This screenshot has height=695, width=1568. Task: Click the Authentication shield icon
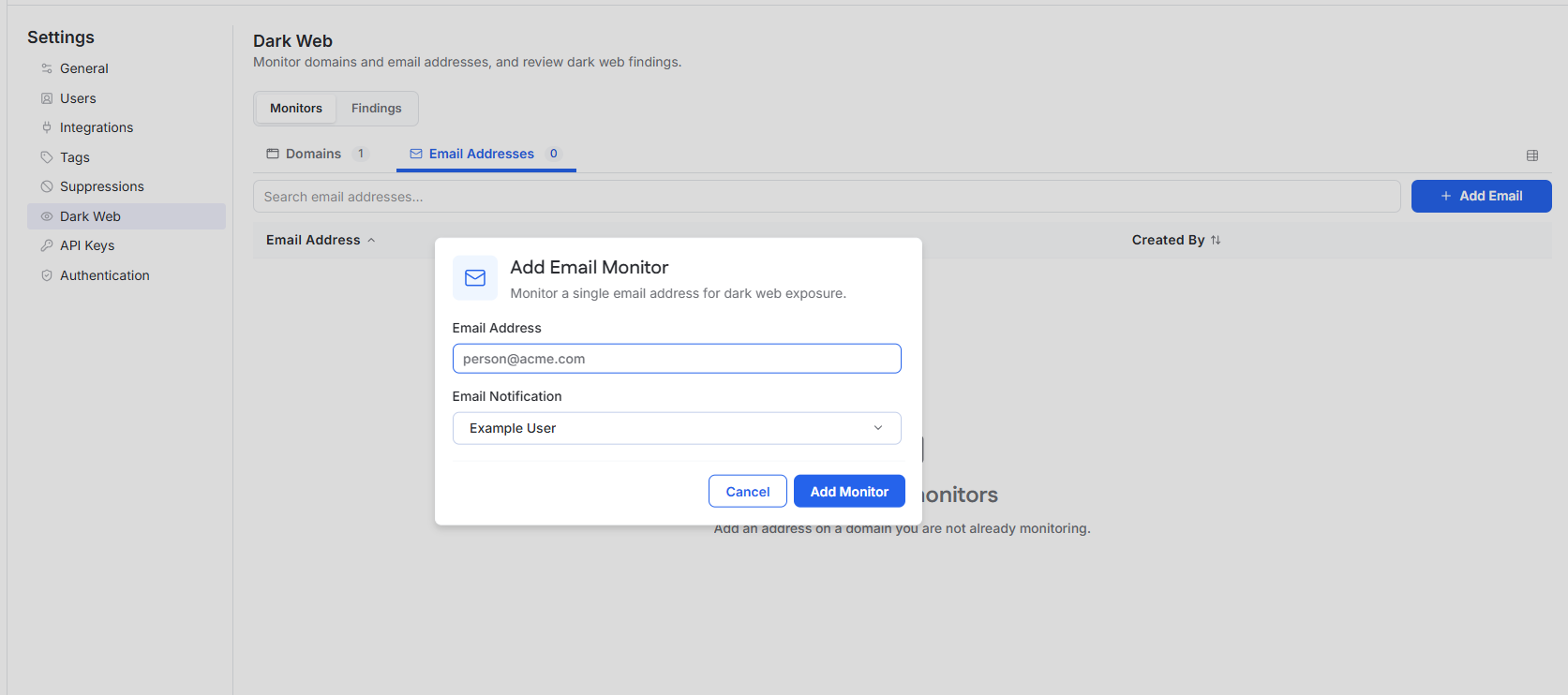pos(47,275)
